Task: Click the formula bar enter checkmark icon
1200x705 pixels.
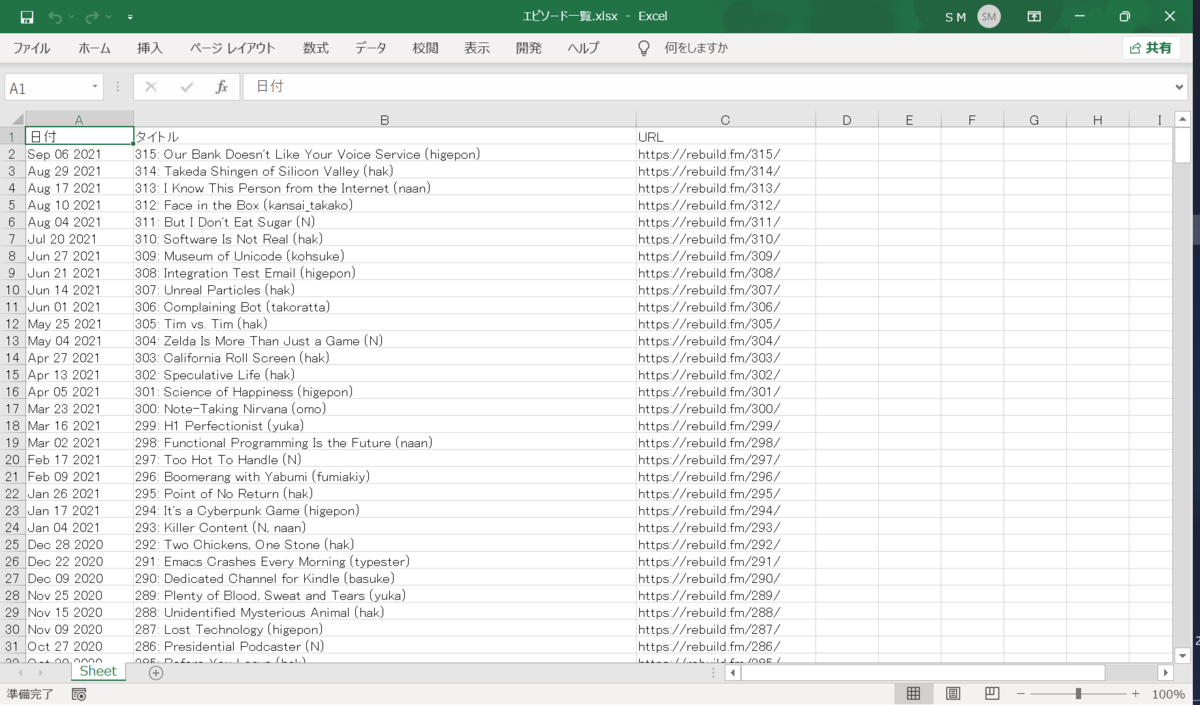Action: tap(186, 87)
